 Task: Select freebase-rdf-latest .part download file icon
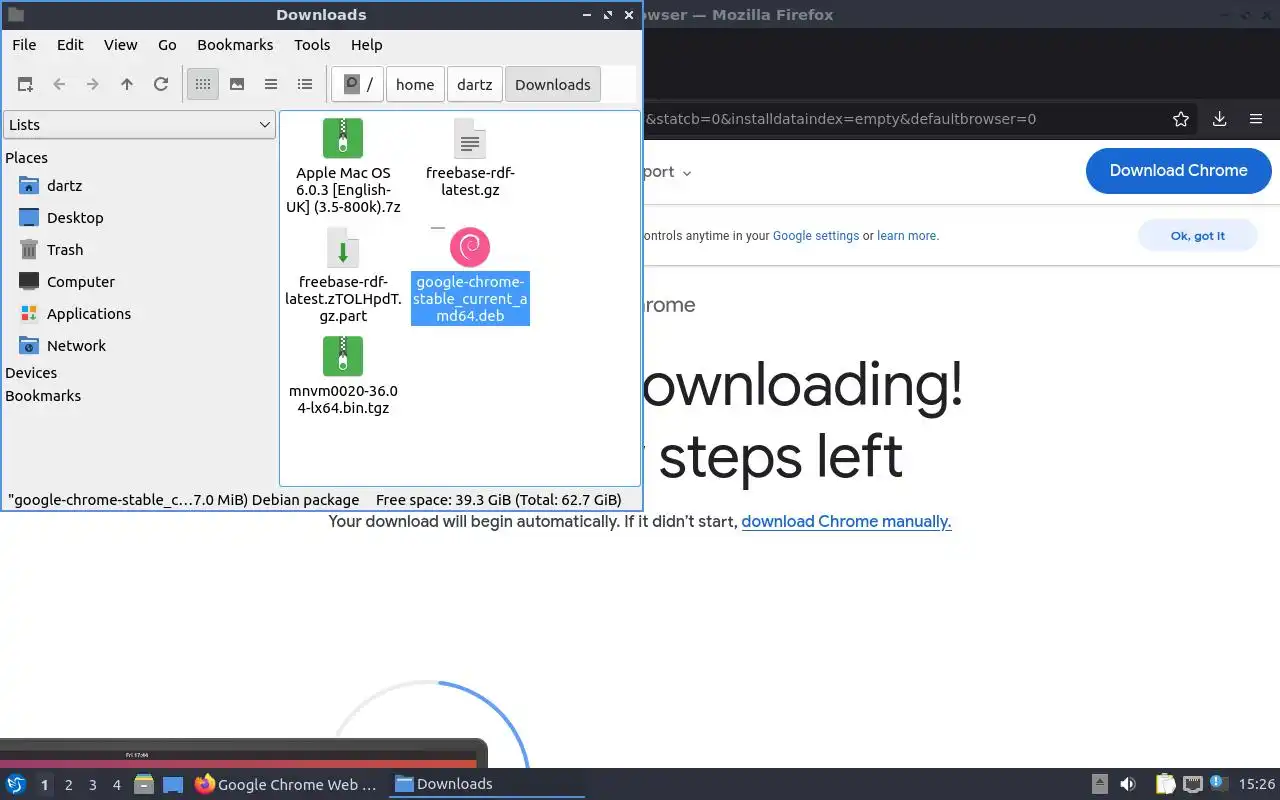click(x=343, y=247)
